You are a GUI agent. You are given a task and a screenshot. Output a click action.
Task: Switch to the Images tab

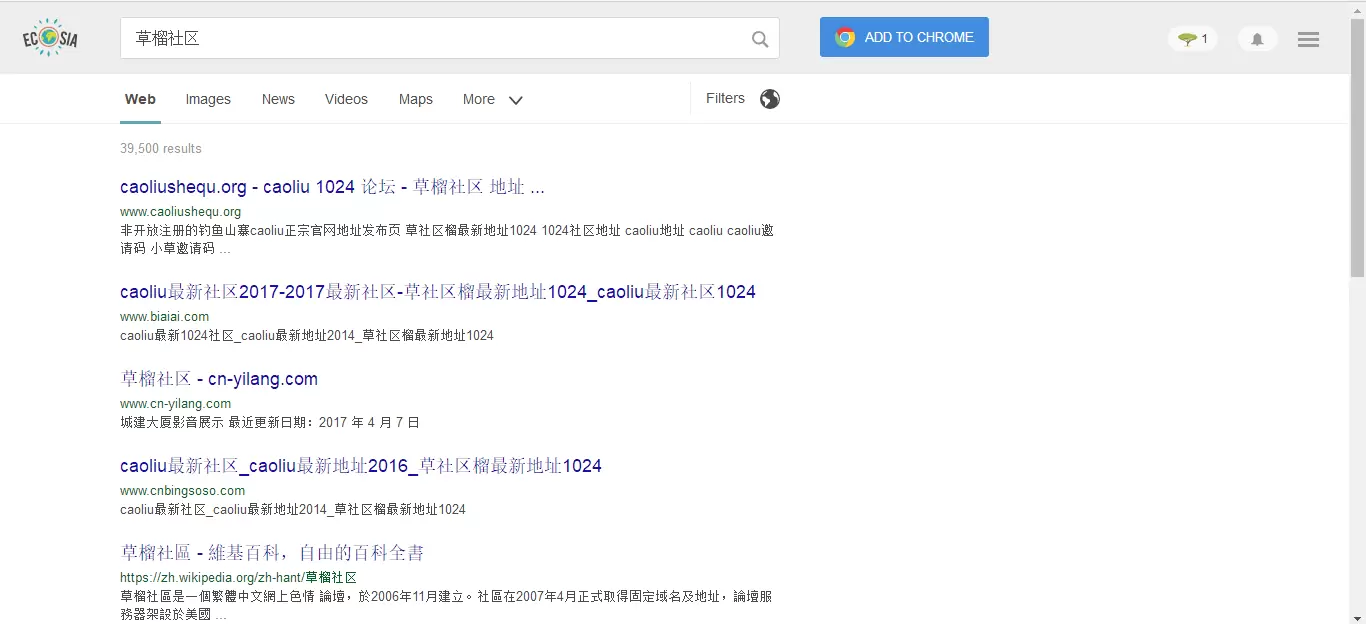pyautogui.click(x=208, y=99)
